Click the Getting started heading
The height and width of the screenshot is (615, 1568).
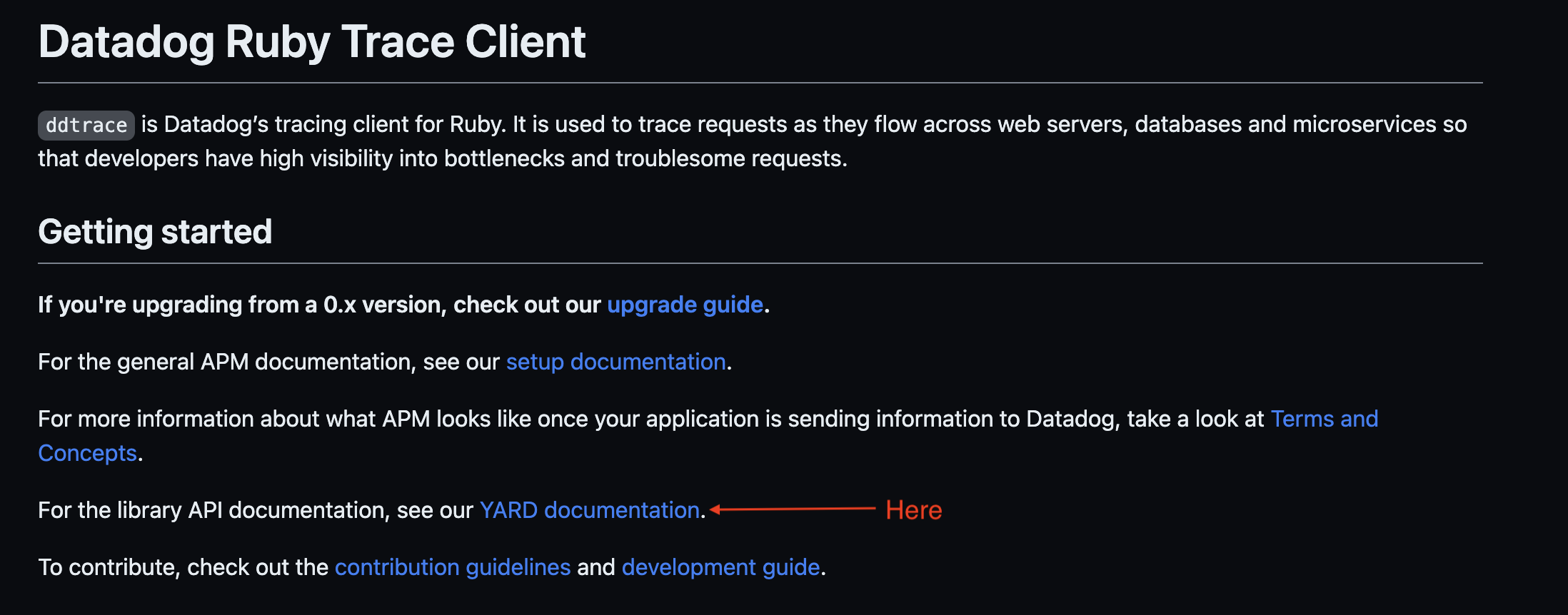coord(155,232)
